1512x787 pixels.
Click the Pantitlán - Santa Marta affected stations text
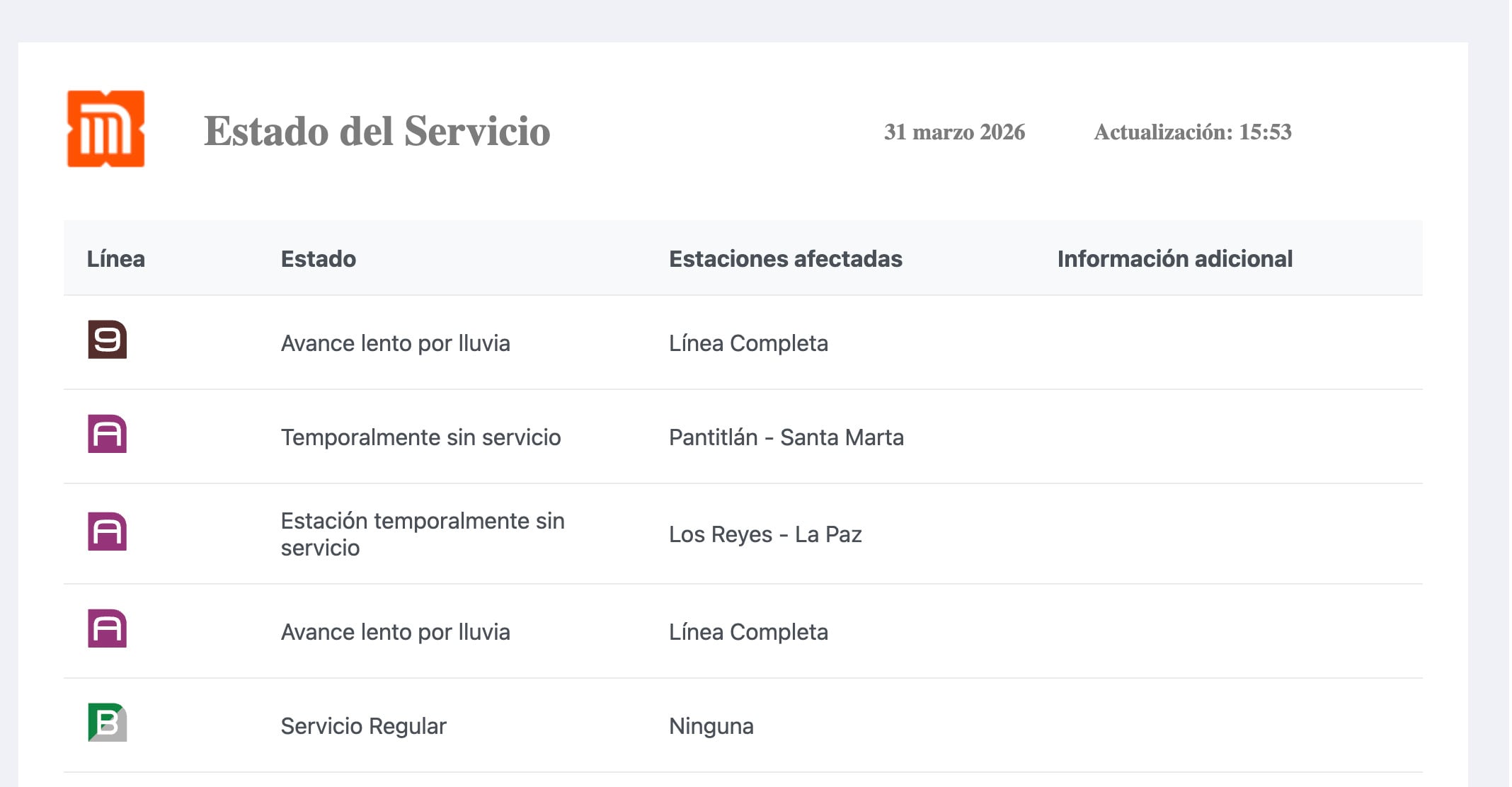click(x=786, y=437)
